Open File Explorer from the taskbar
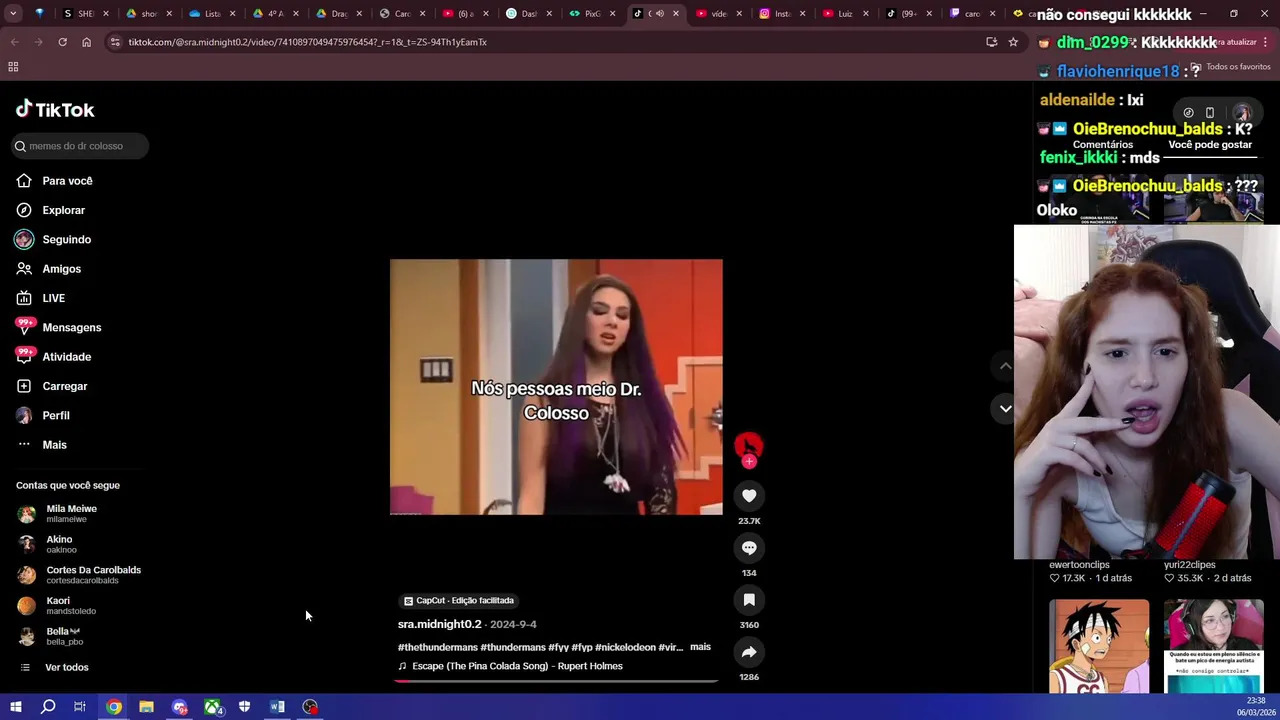The height and width of the screenshot is (720, 1280). (x=146, y=707)
